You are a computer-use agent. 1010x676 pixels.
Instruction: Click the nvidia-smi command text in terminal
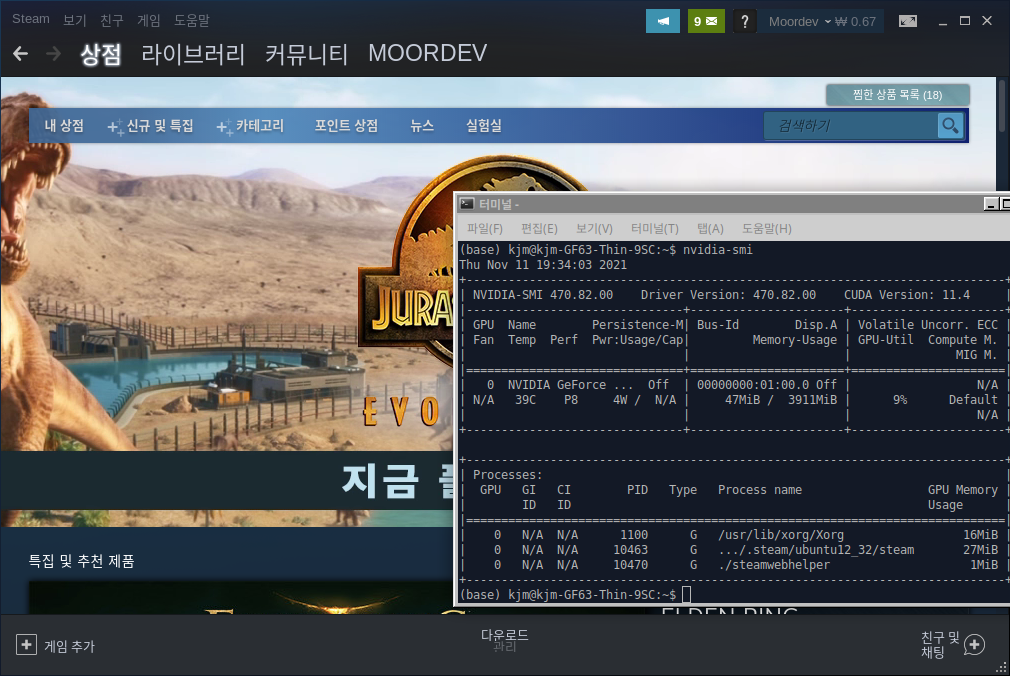pos(718,249)
